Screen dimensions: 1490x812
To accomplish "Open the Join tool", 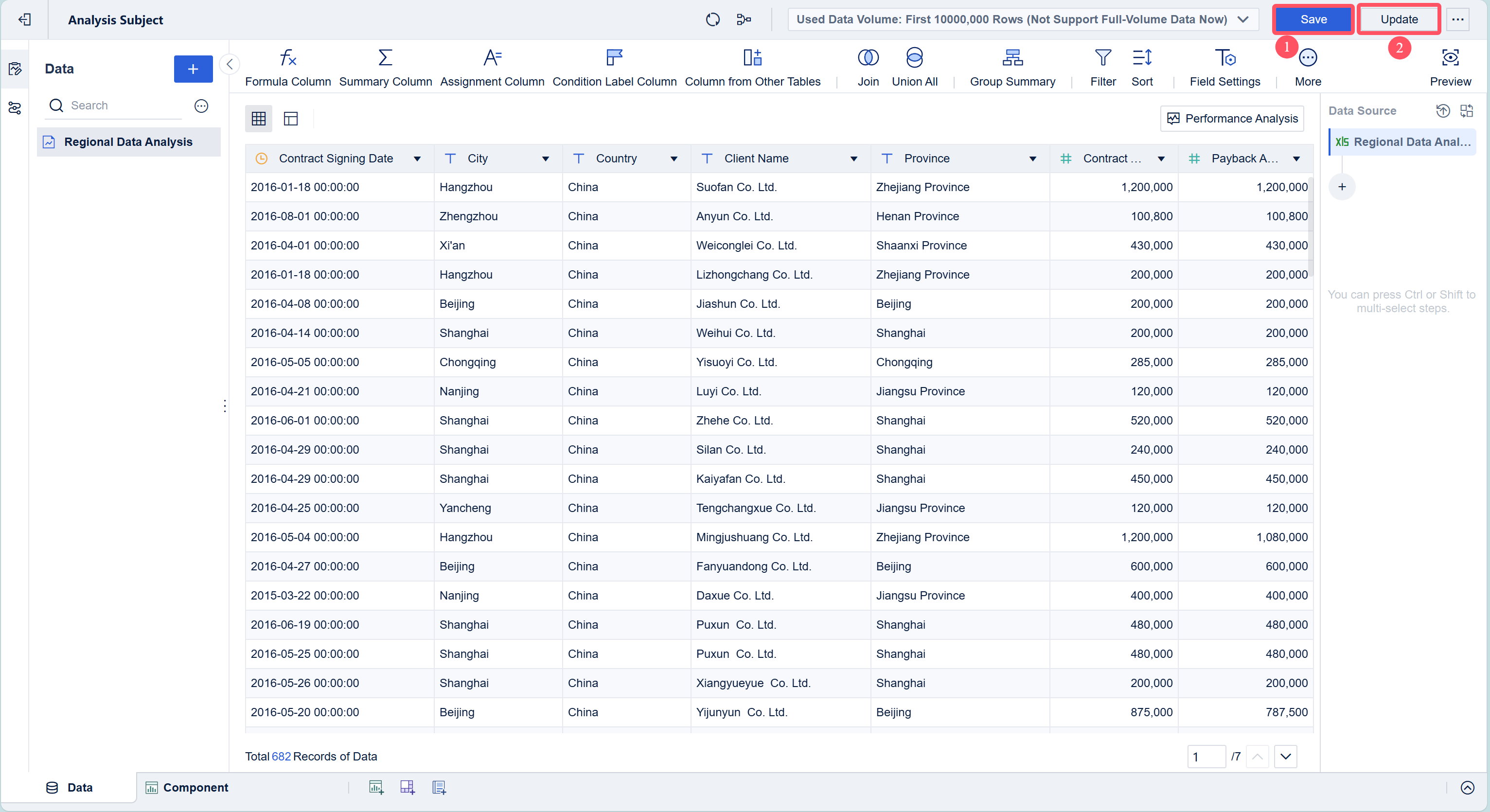I will 868,68.
